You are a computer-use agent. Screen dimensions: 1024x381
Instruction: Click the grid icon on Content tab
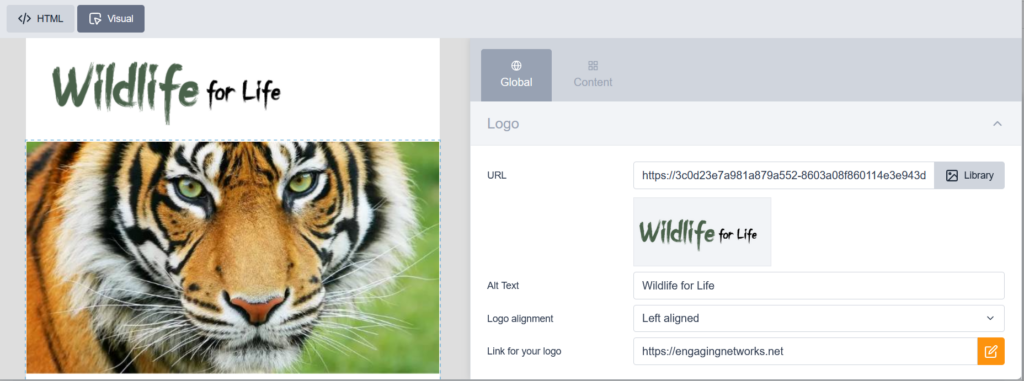[593, 65]
